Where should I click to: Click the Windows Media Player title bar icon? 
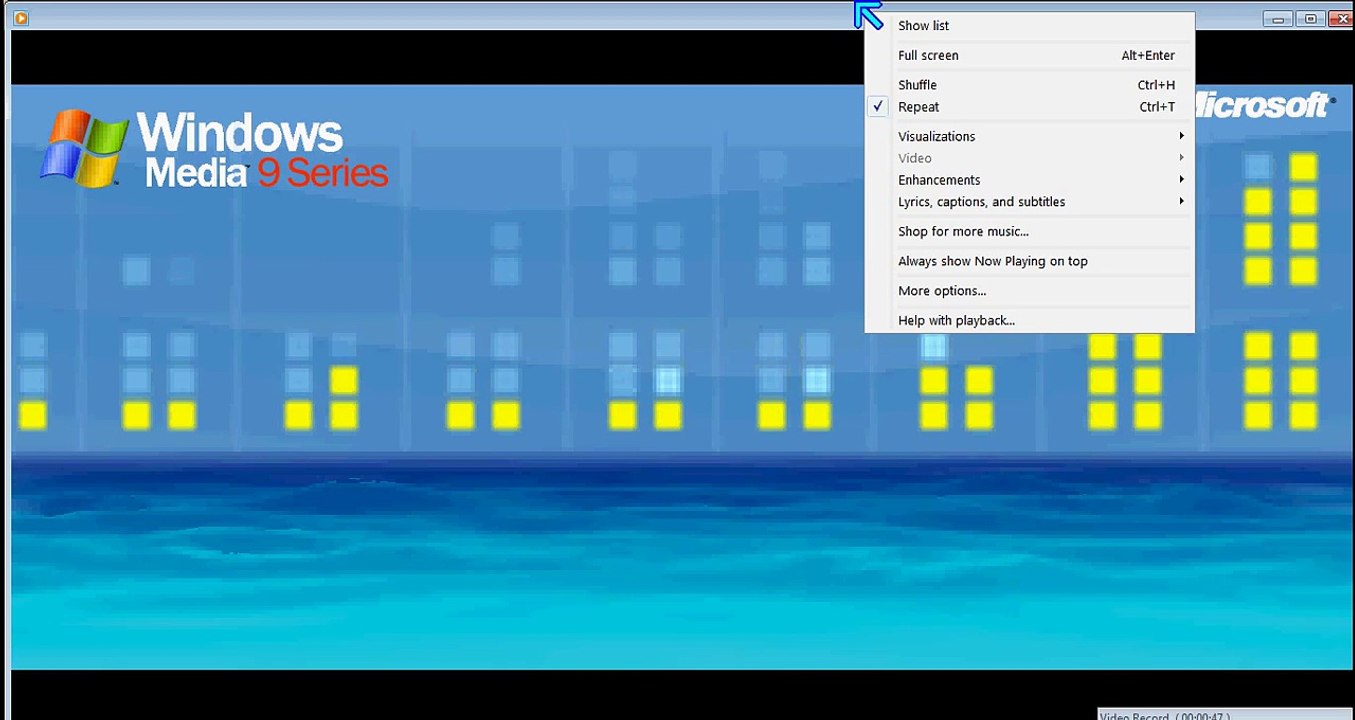coord(20,18)
